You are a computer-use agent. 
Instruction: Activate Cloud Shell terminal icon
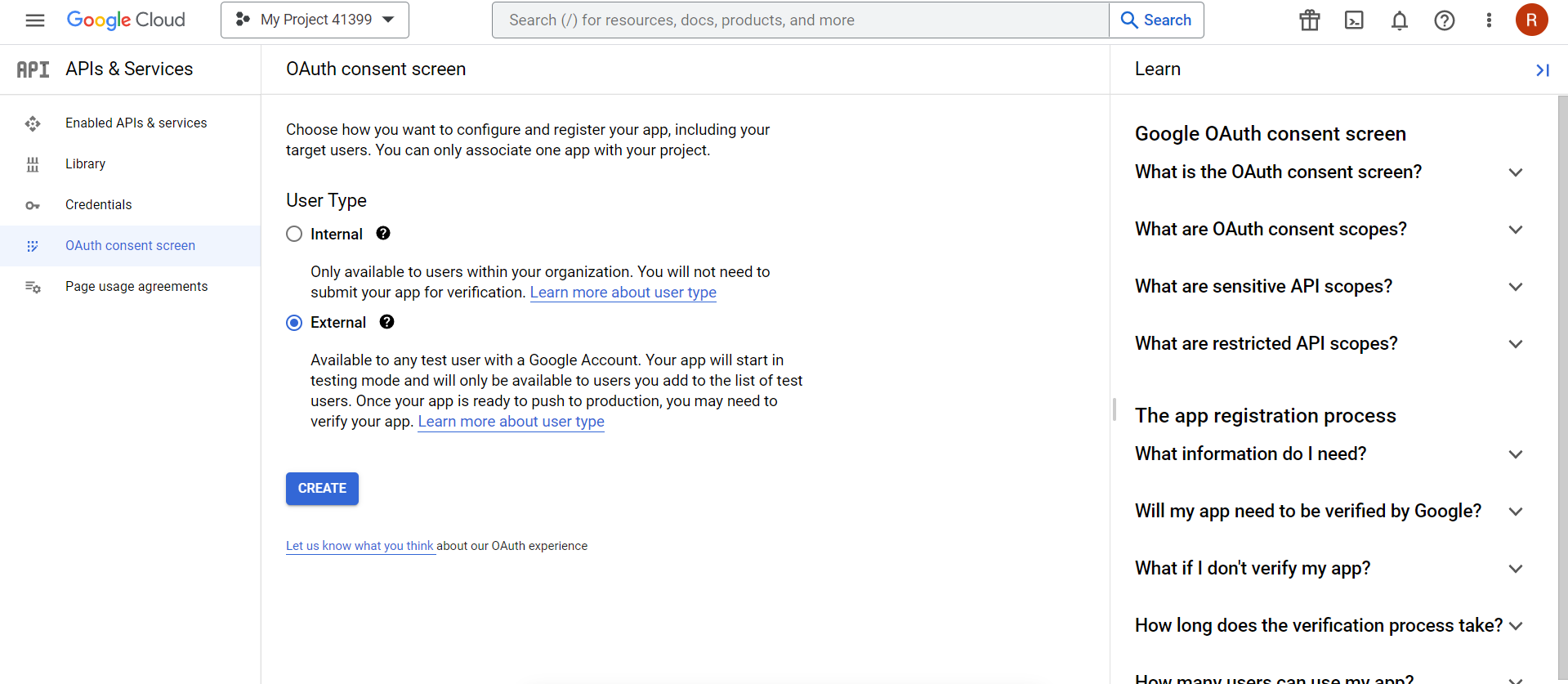1355,20
